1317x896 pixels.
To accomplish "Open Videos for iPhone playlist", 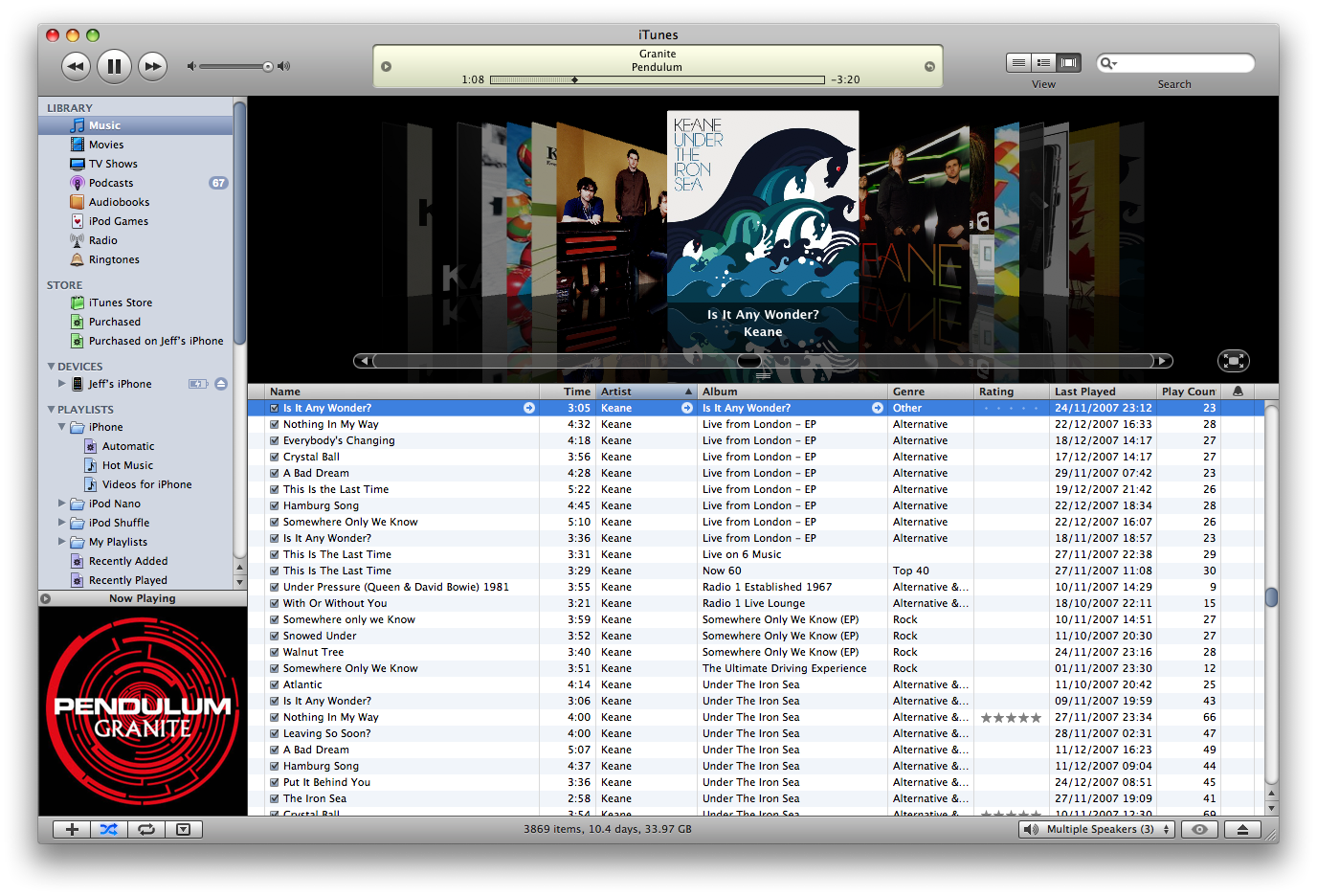I will (136, 484).
